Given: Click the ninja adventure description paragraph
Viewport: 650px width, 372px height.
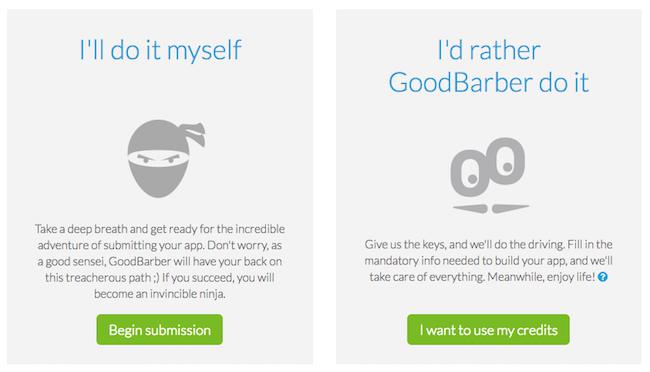Looking at the screenshot, I should (160, 261).
